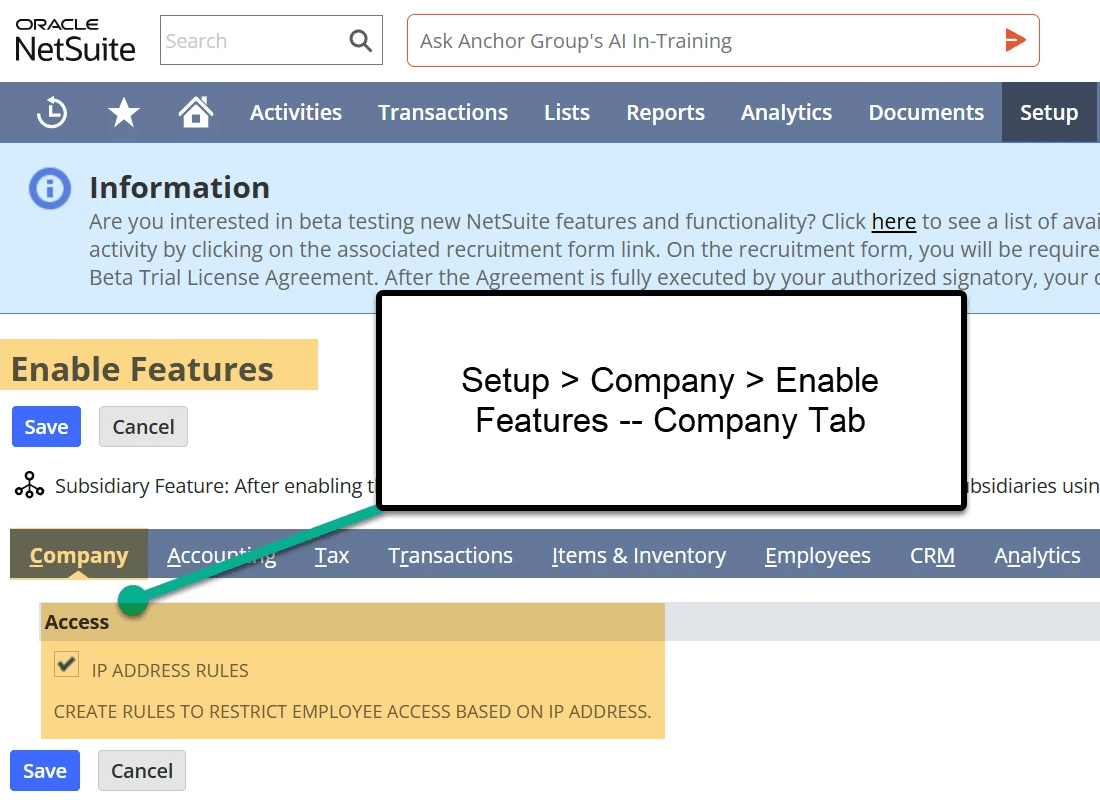This screenshot has height=800, width=1100.
Task: Click the bottom Save button
Action: (x=45, y=771)
